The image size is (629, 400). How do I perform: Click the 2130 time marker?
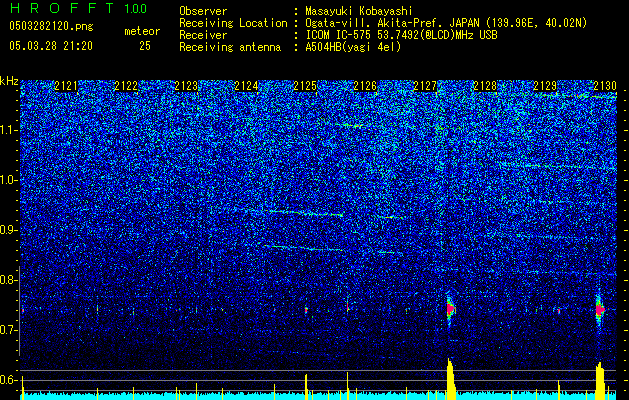(605, 86)
